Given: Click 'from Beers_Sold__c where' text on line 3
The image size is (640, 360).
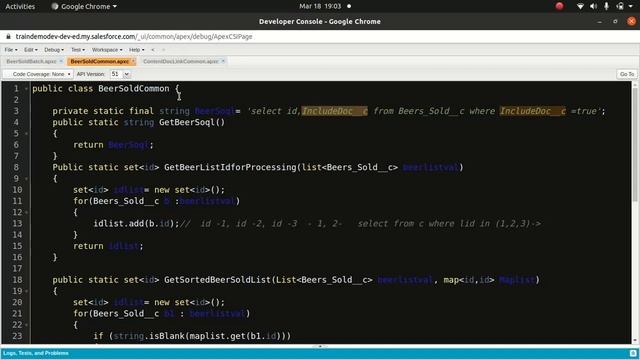Looking at the screenshot, I should click(434, 111).
